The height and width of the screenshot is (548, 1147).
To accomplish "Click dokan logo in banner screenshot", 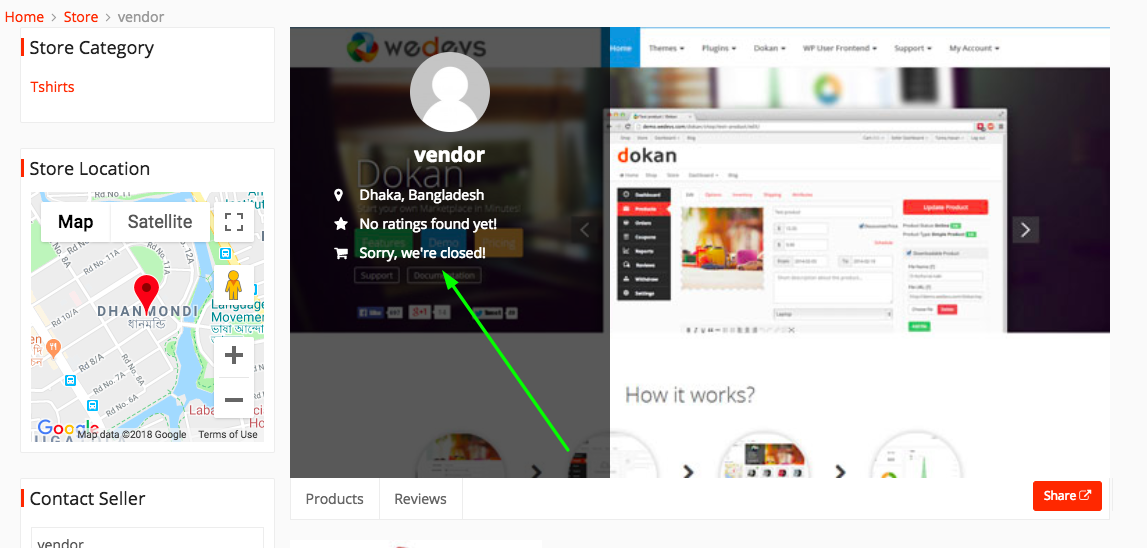I will 647,156.
